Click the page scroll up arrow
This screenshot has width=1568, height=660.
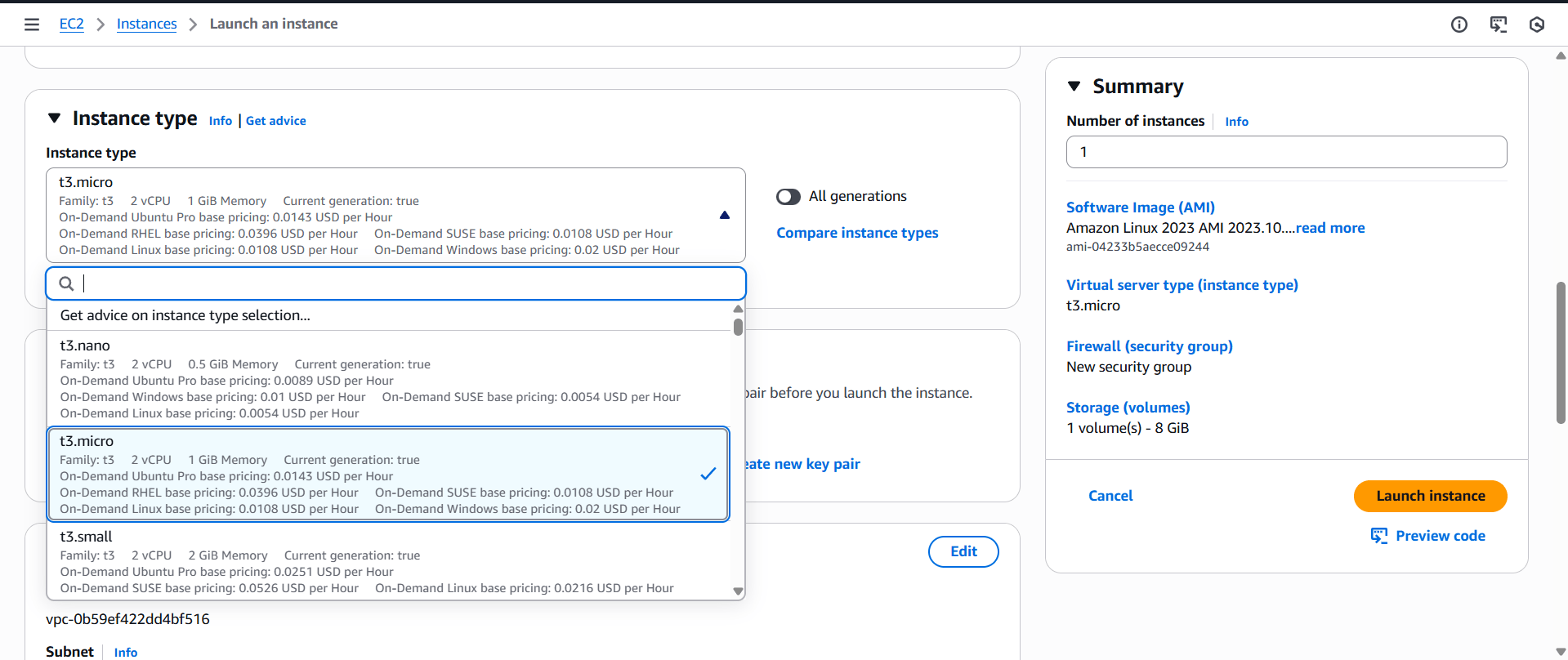point(1561,56)
